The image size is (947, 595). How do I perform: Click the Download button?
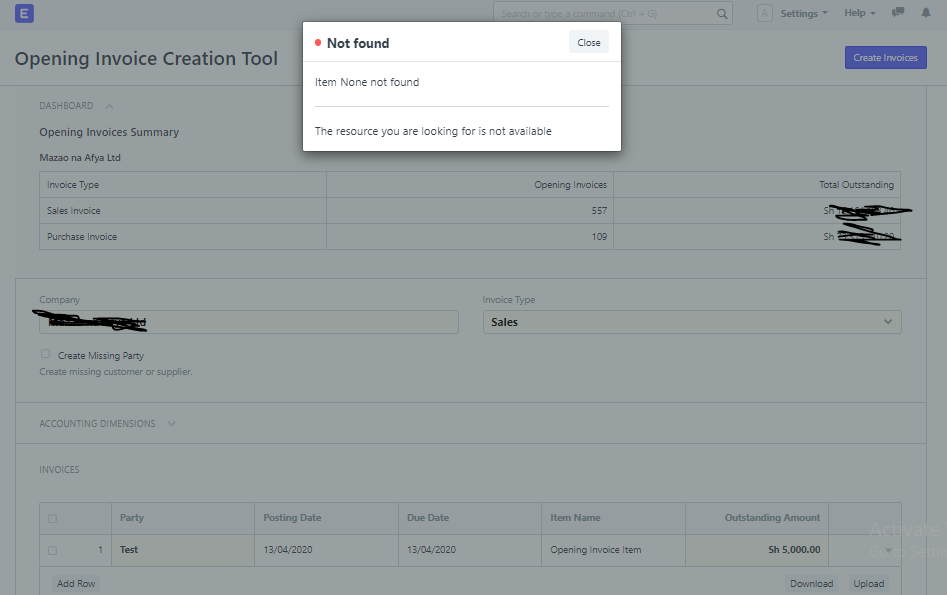[x=811, y=584]
